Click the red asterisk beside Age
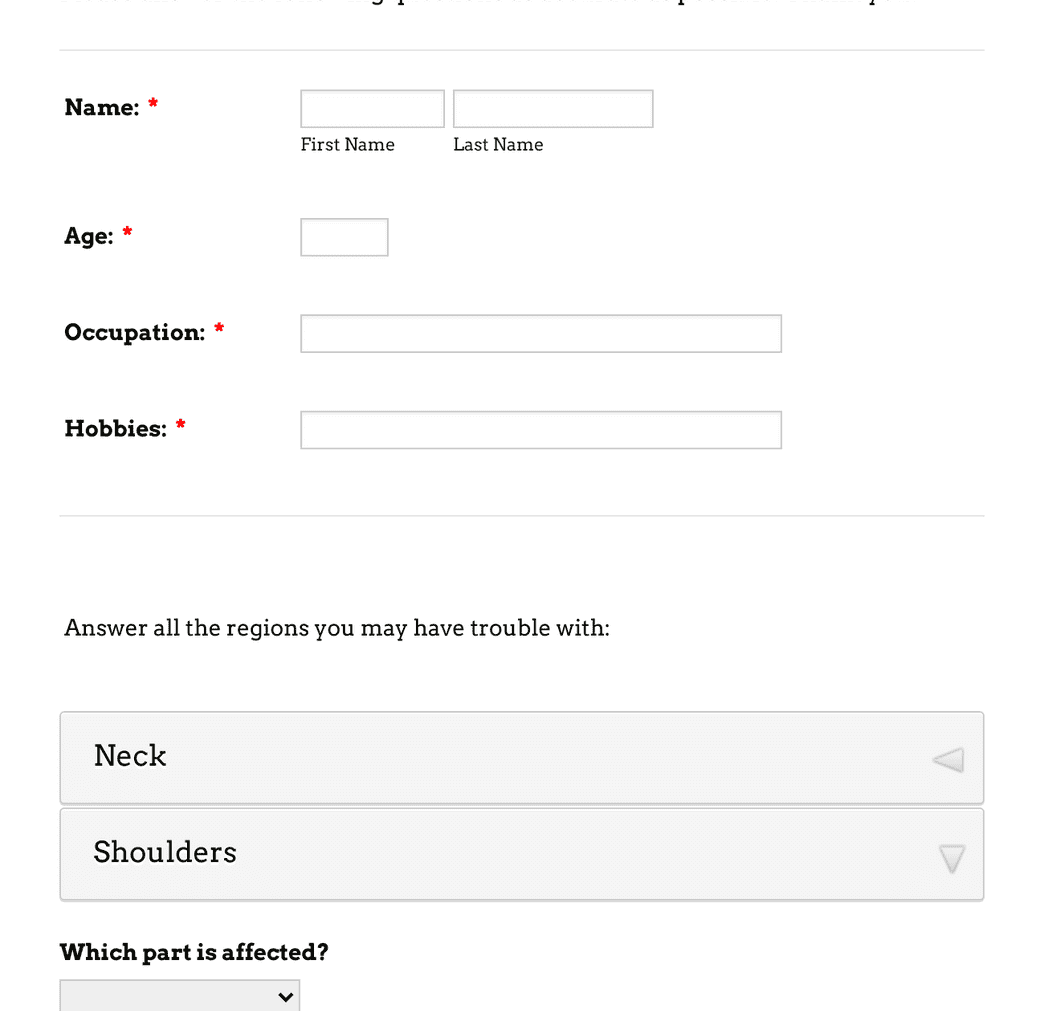The width and height of the screenshot is (1044, 1011). tap(127, 232)
